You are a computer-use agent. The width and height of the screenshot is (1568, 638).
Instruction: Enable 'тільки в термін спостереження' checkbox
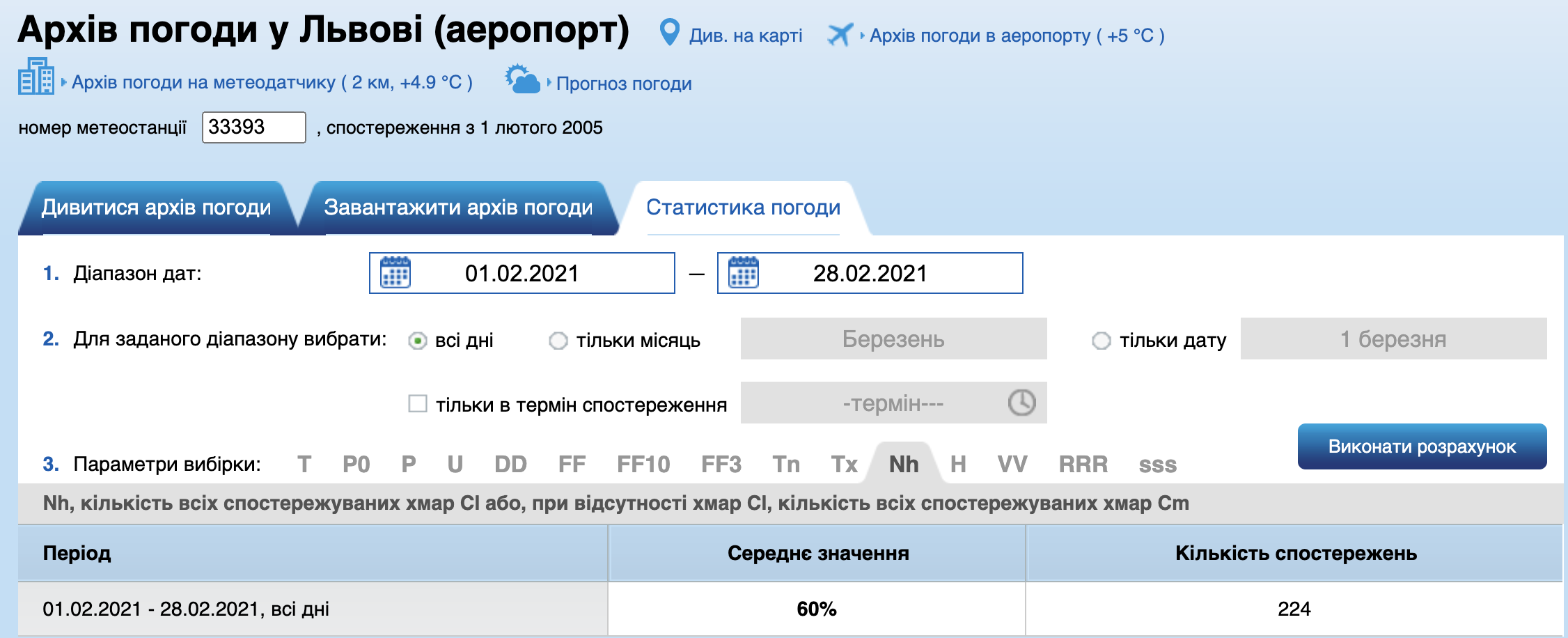pyautogui.click(x=418, y=404)
